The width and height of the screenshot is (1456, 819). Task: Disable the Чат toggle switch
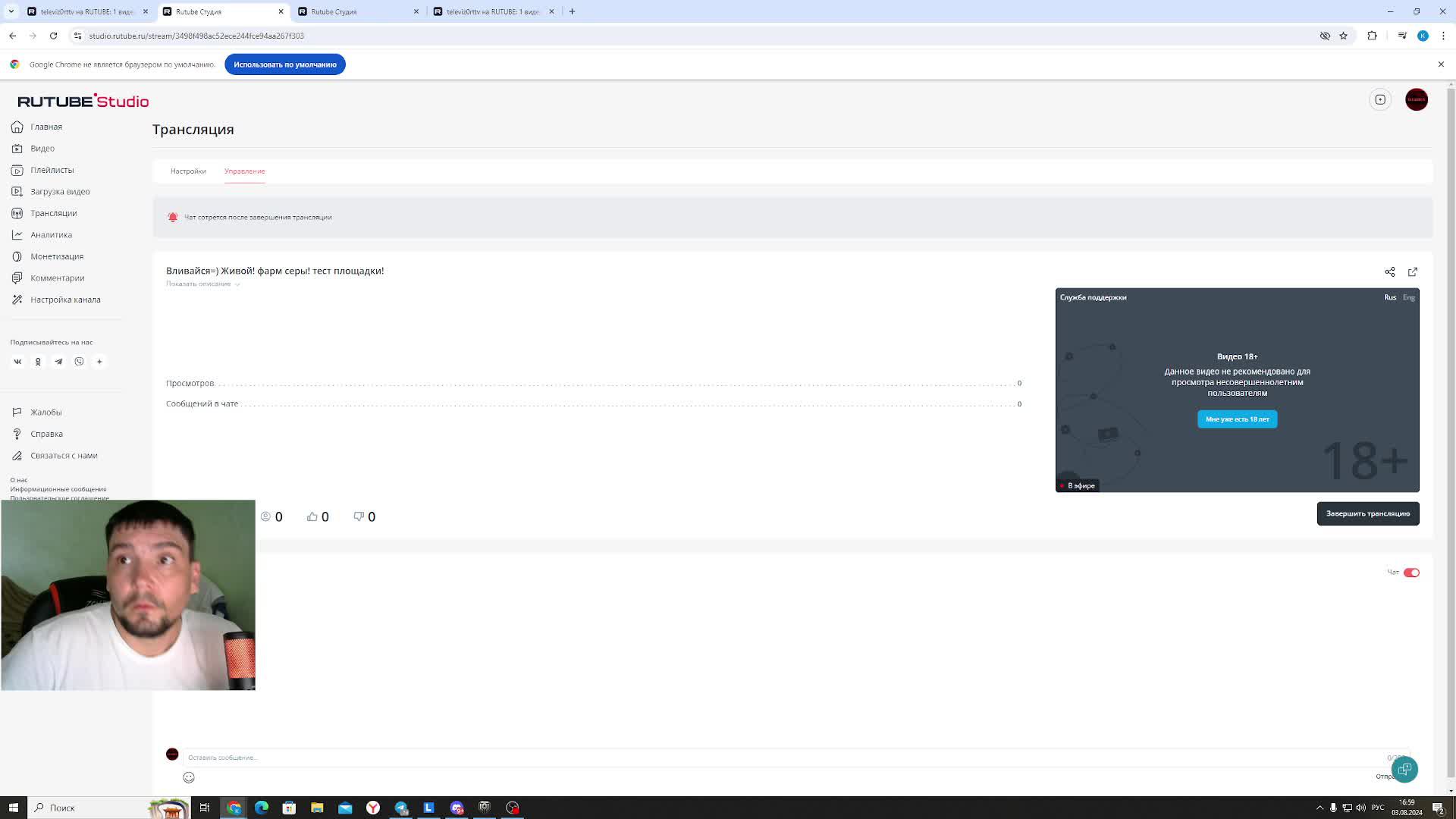click(1410, 573)
